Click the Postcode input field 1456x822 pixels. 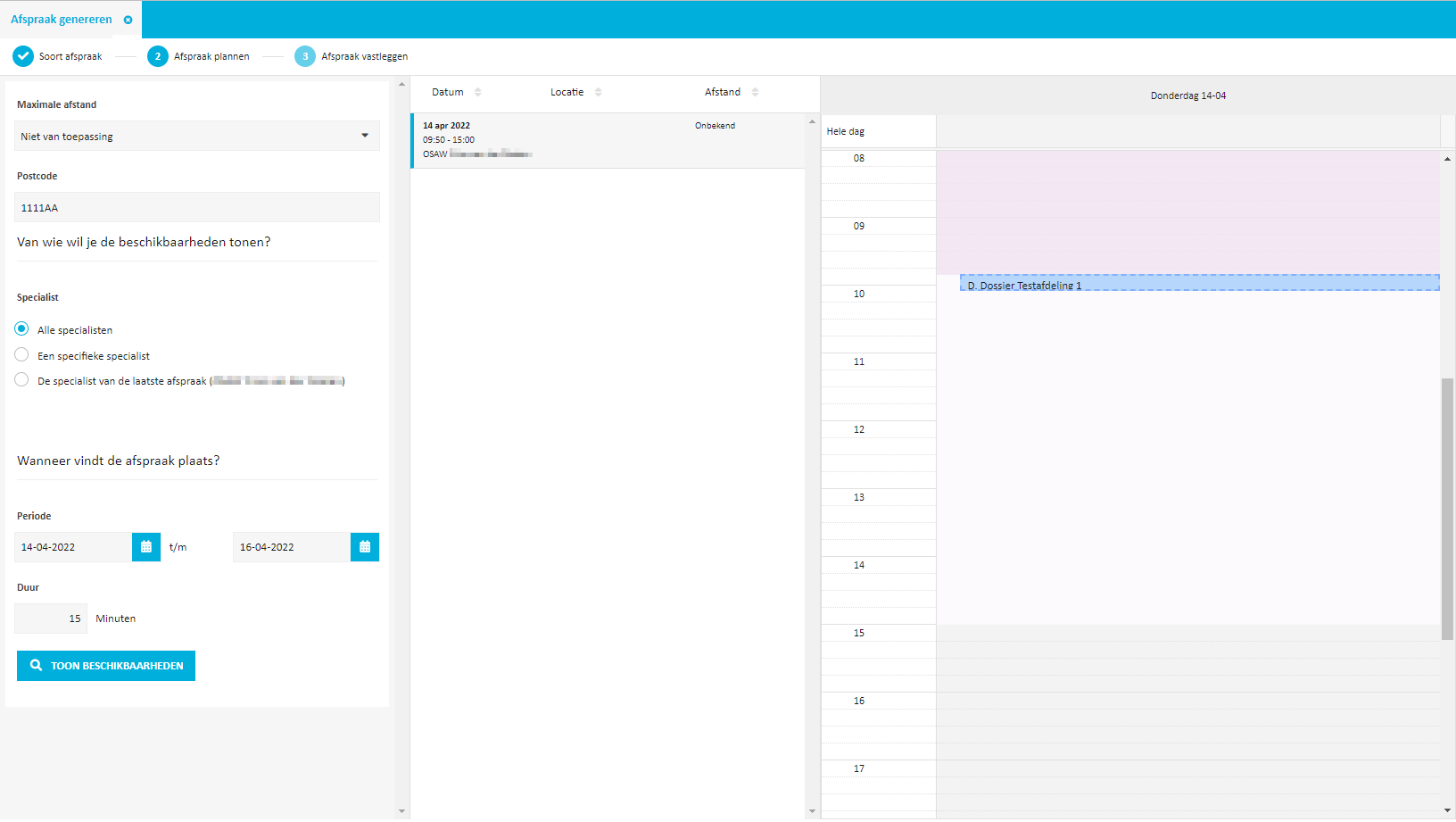[x=197, y=207]
